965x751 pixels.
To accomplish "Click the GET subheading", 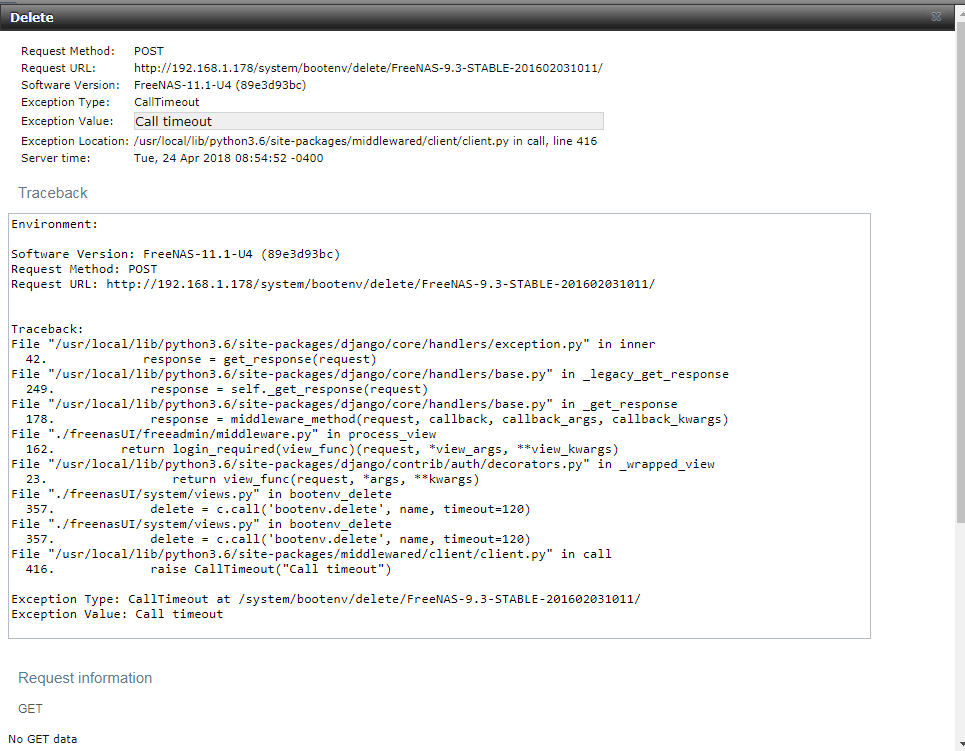I will (x=30, y=709).
